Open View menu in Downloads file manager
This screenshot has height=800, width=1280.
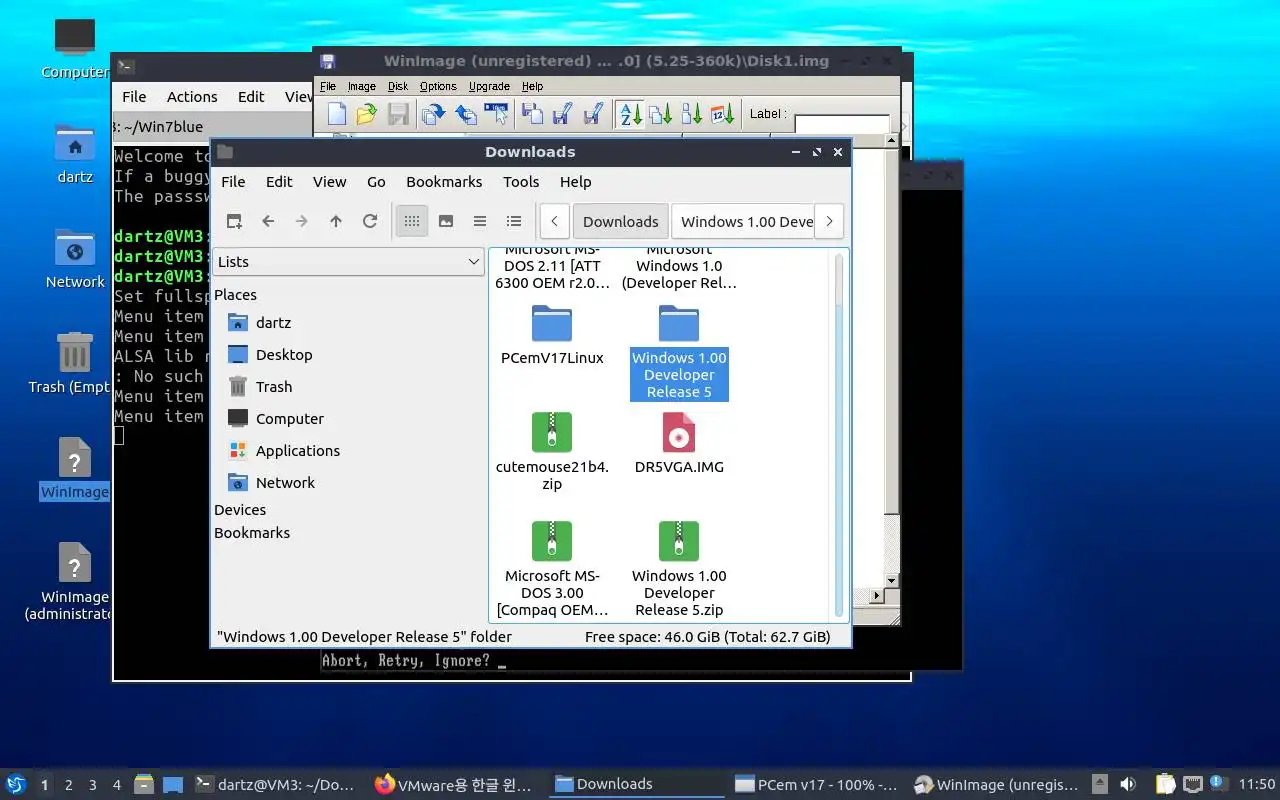pyautogui.click(x=329, y=182)
